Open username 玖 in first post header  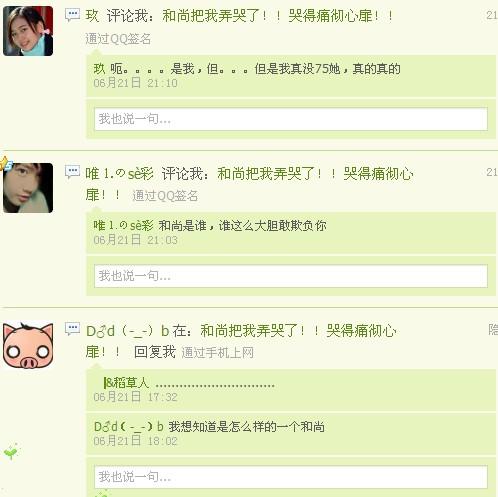click(x=92, y=16)
